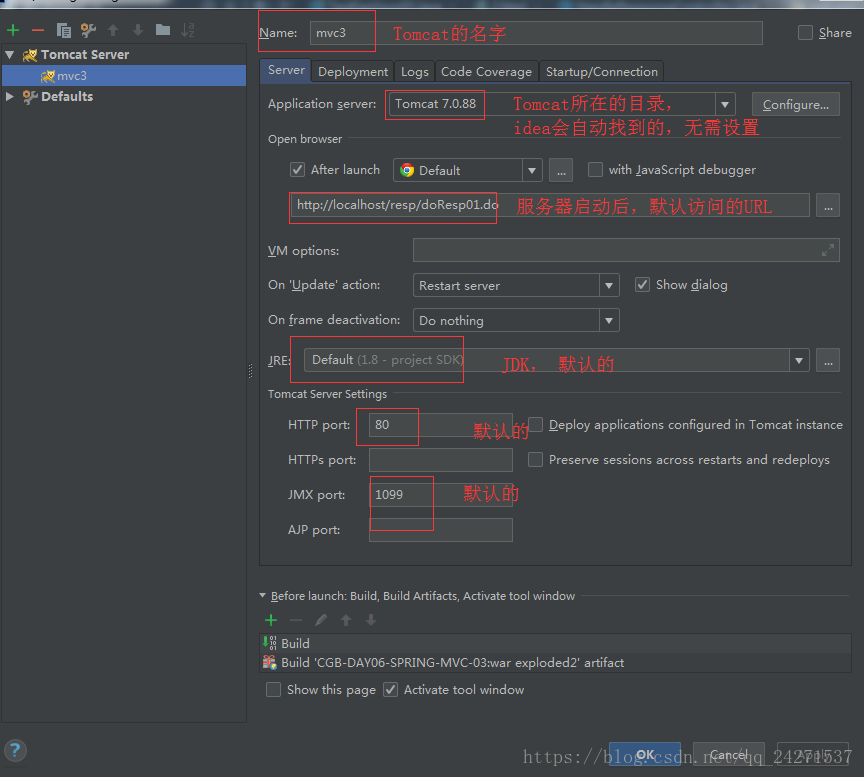The width and height of the screenshot is (864, 777).
Task: Add new configuration with green plus
Action: coord(13,30)
